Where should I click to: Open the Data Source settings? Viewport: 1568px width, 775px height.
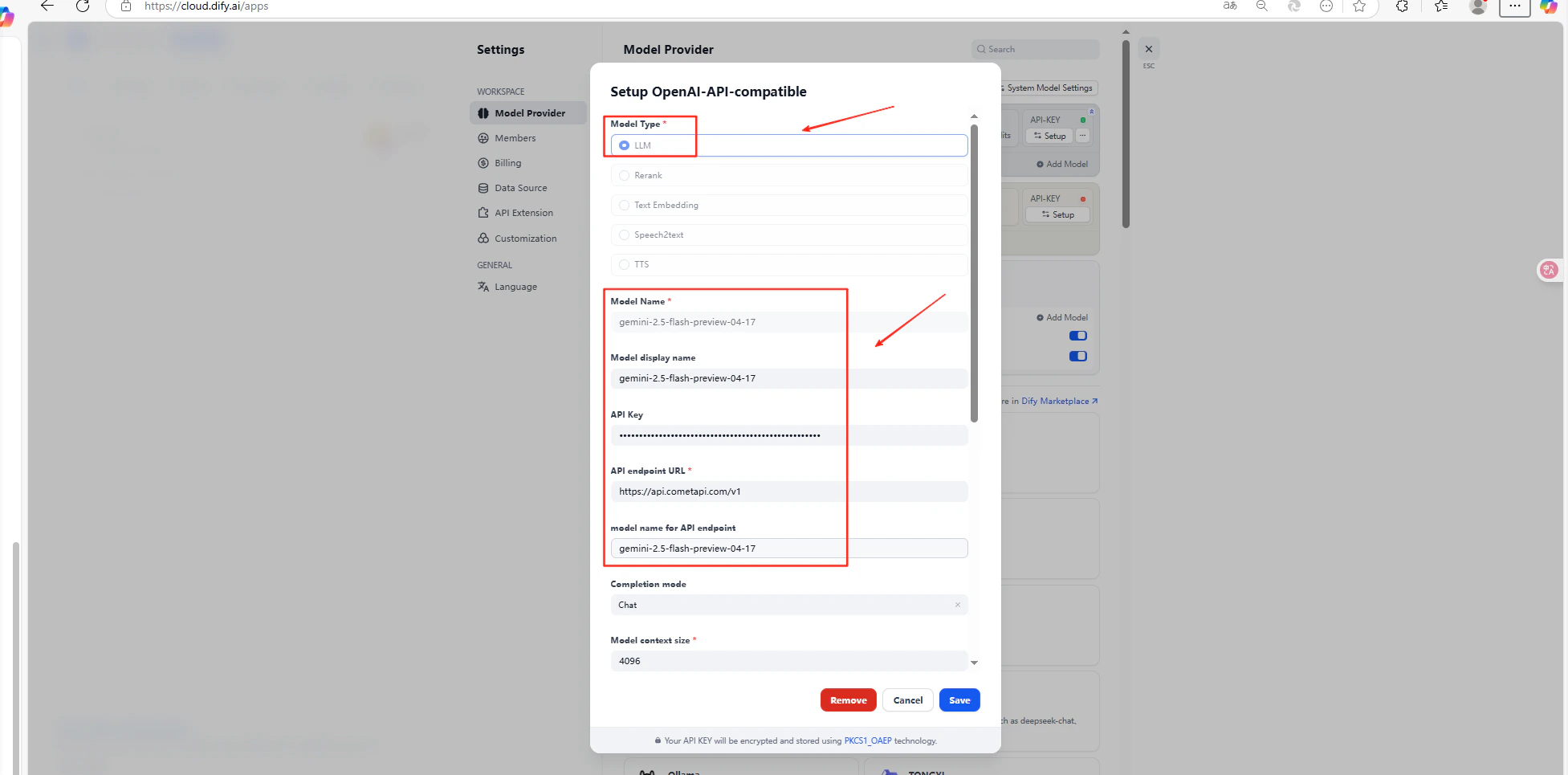point(520,187)
